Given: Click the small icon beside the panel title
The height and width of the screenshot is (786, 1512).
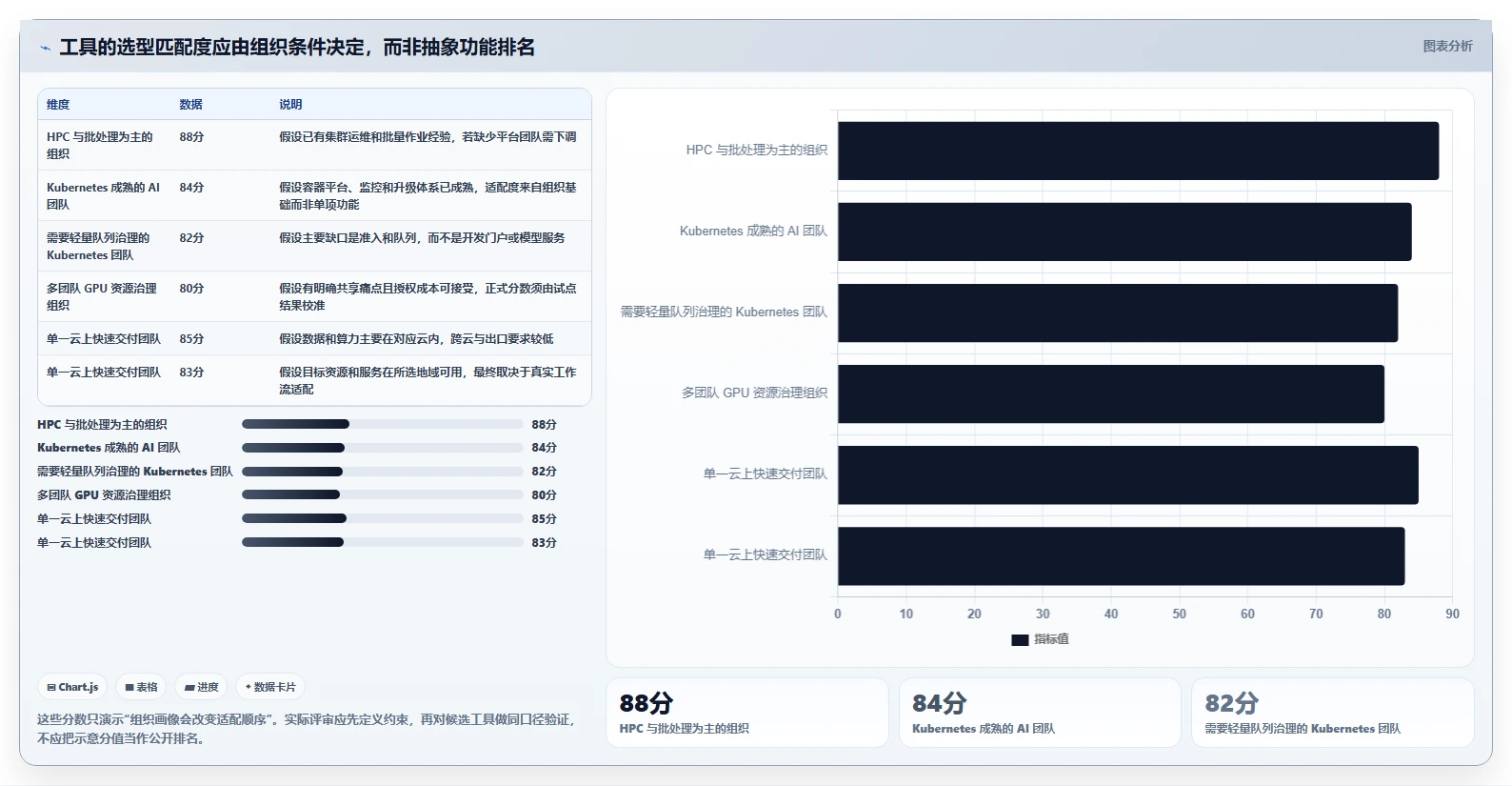Looking at the screenshot, I should [45, 48].
